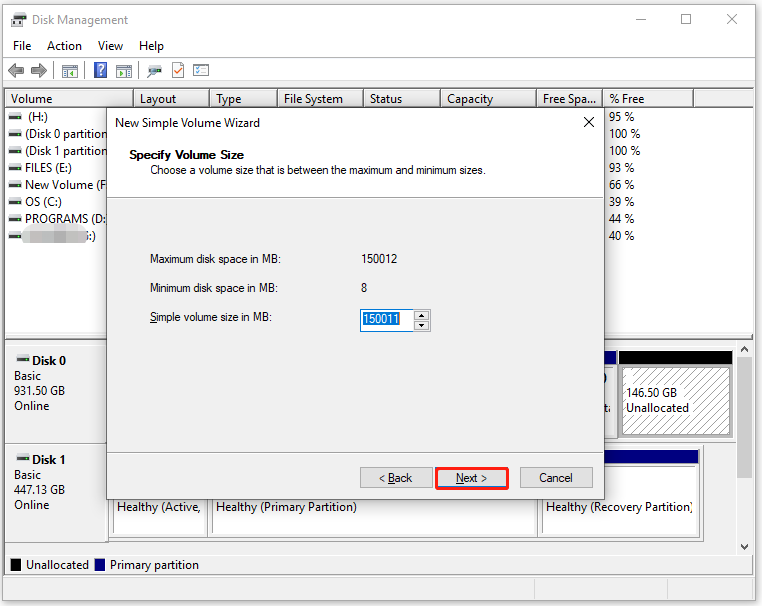Click the 95 % free value
Image resolution: width=762 pixels, height=606 pixels.
point(622,117)
